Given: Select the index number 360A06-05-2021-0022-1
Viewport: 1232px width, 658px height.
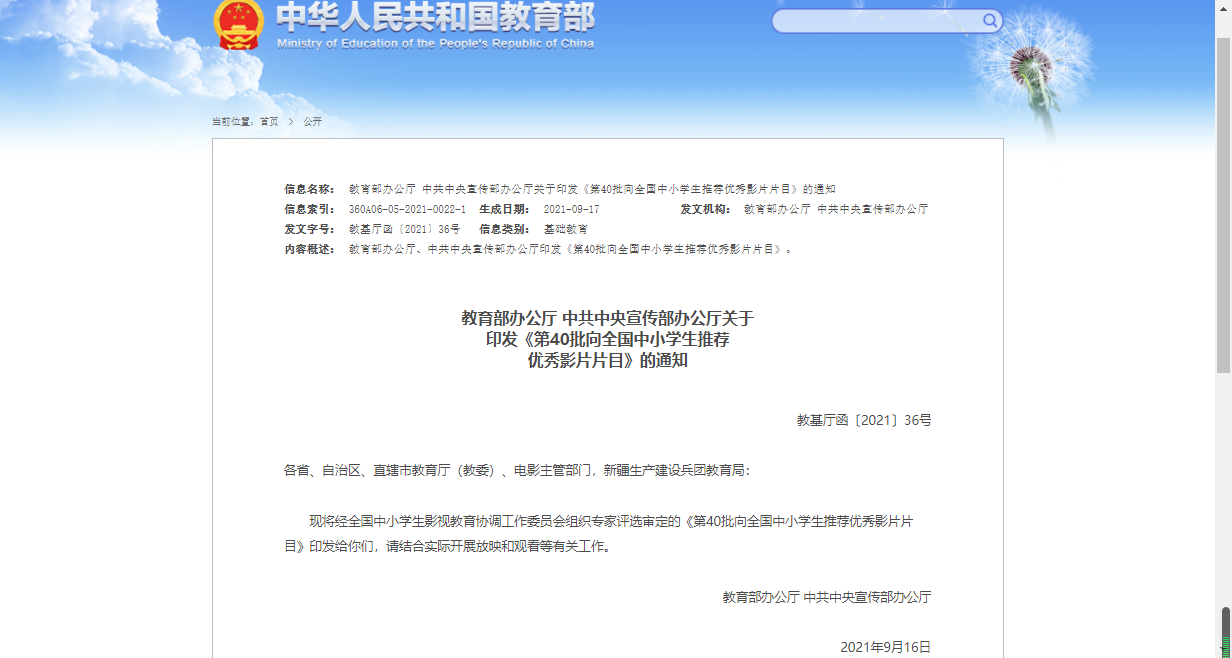Looking at the screenshot, I should point(407,209).
